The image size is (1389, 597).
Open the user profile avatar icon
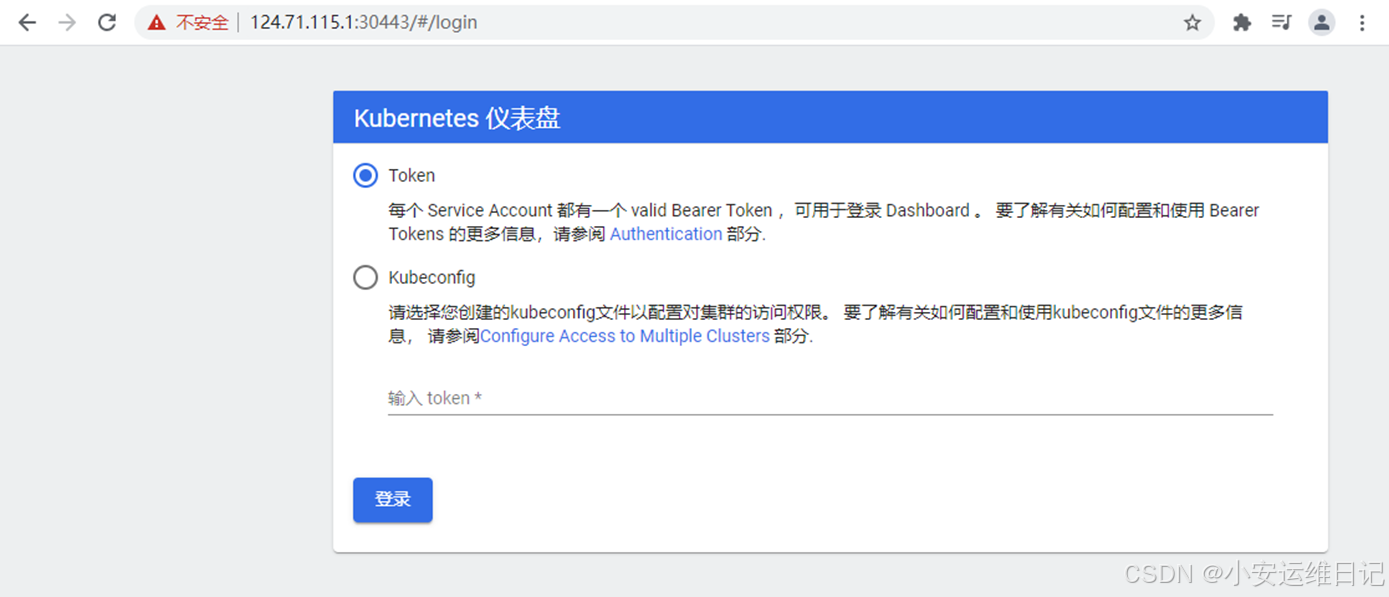click(1322, 22)
